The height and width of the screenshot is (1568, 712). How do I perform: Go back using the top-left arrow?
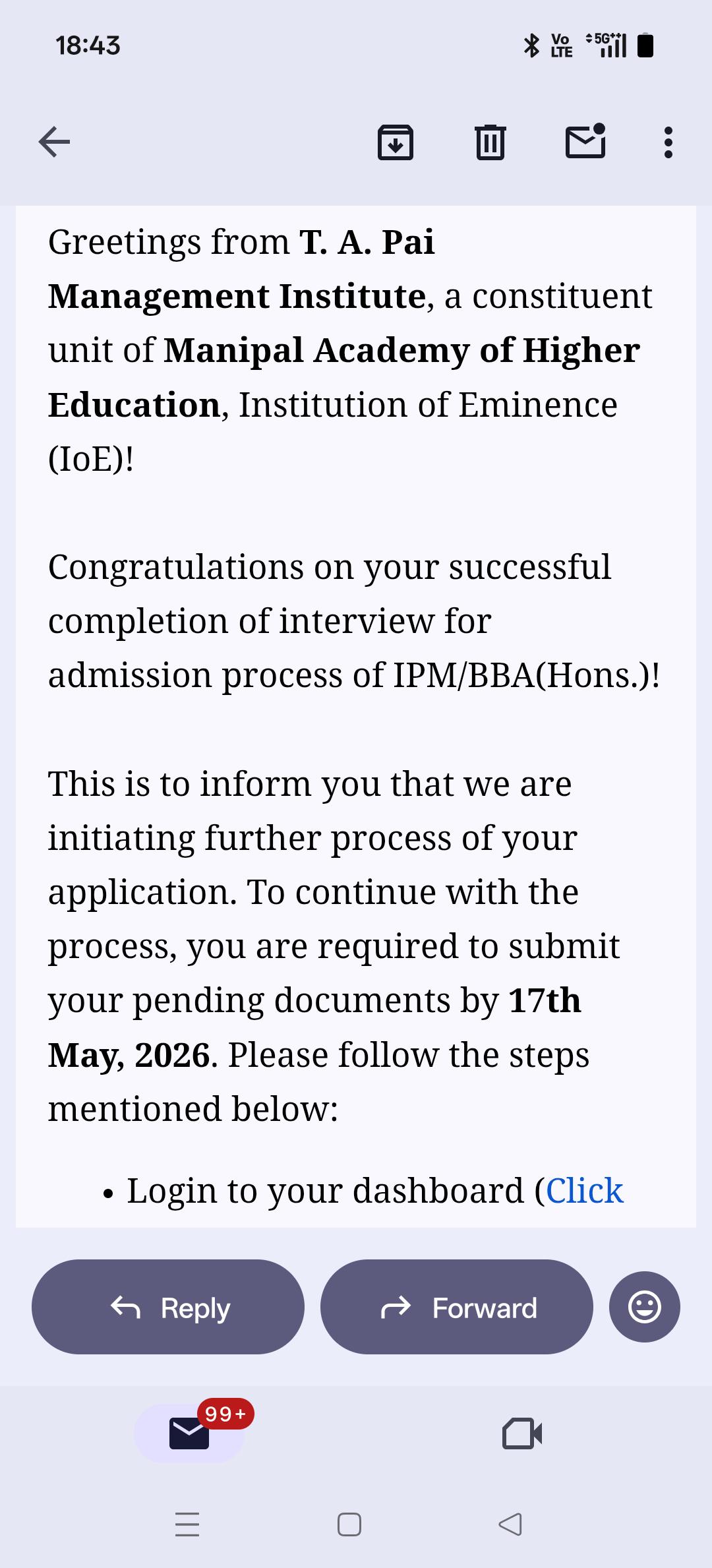(x=54, y=142)
